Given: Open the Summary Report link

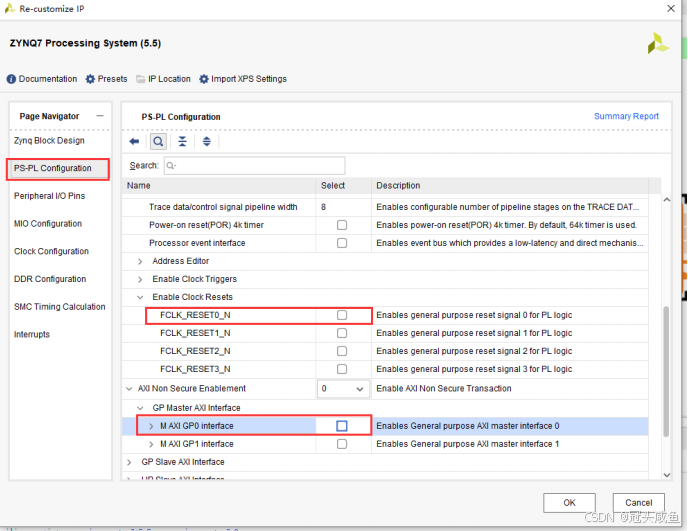Looking at the screenshot, I should tap(626, 117).
